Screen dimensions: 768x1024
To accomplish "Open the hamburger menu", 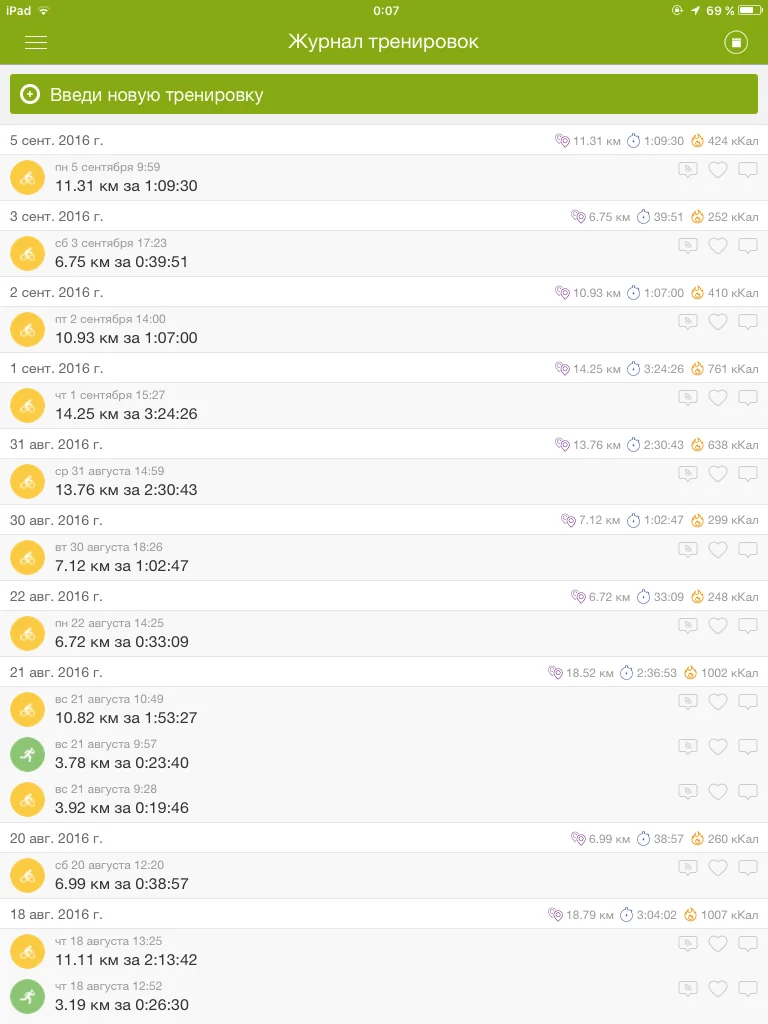I will click(36, 42).
